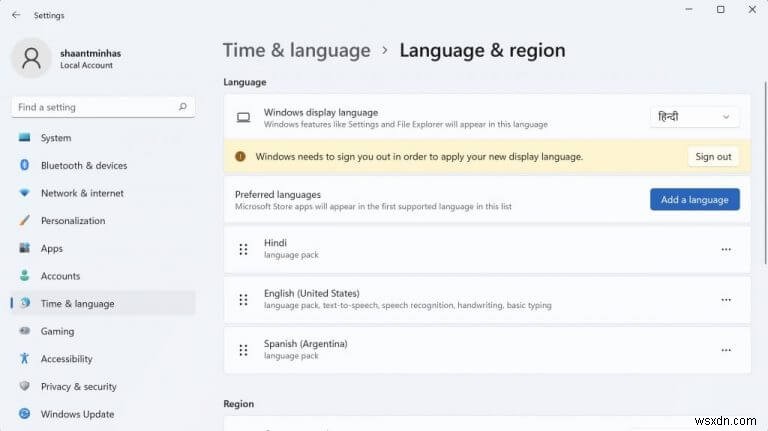Open more options for English (United States)
768x431 pixels.
coord(726,299)
